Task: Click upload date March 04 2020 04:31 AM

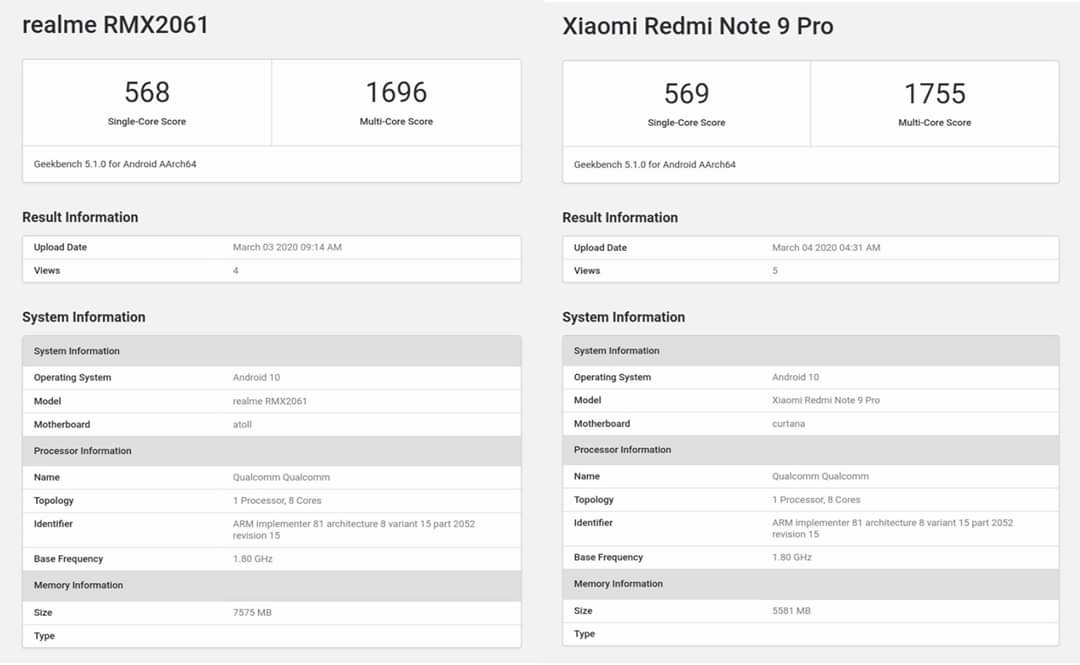Action: (826, 247)
